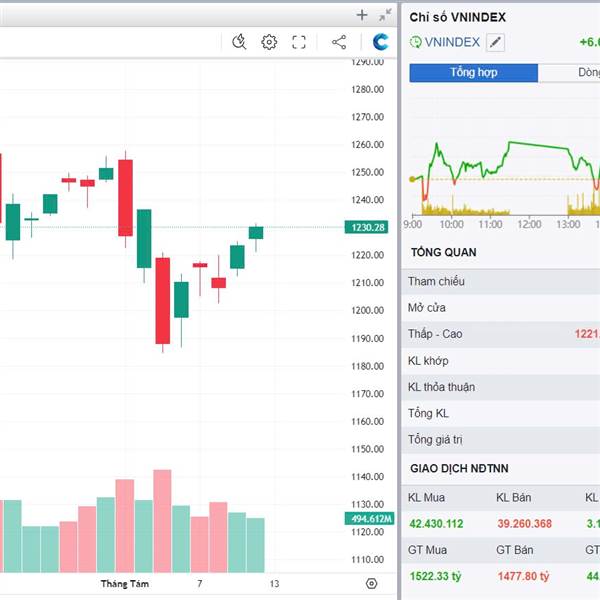
Task: Switch to the Dòng tab
Action: 569,73
